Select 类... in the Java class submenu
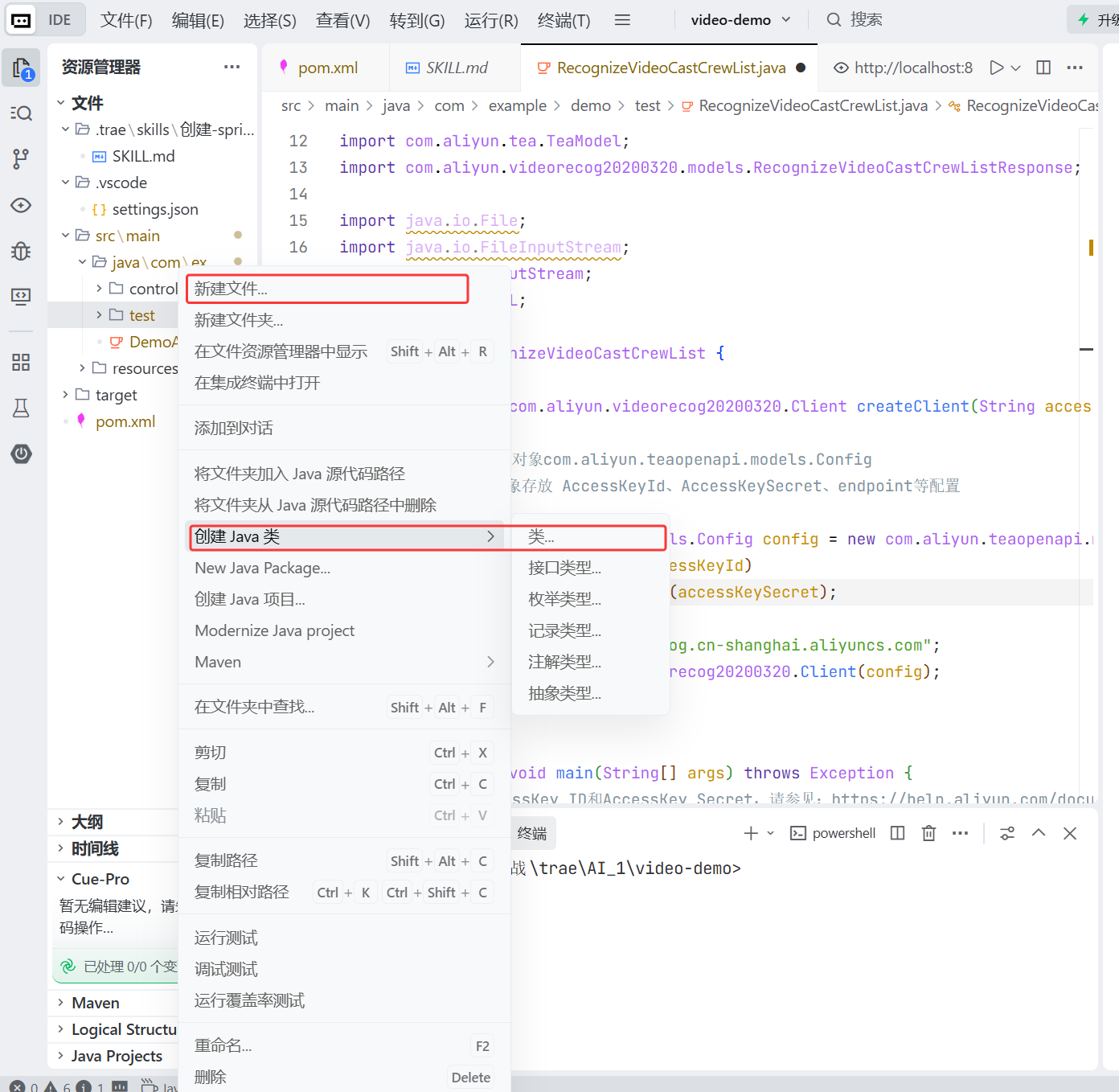Image resolution: width=1119 pixels, height=1092 pixels. [591, 536]
